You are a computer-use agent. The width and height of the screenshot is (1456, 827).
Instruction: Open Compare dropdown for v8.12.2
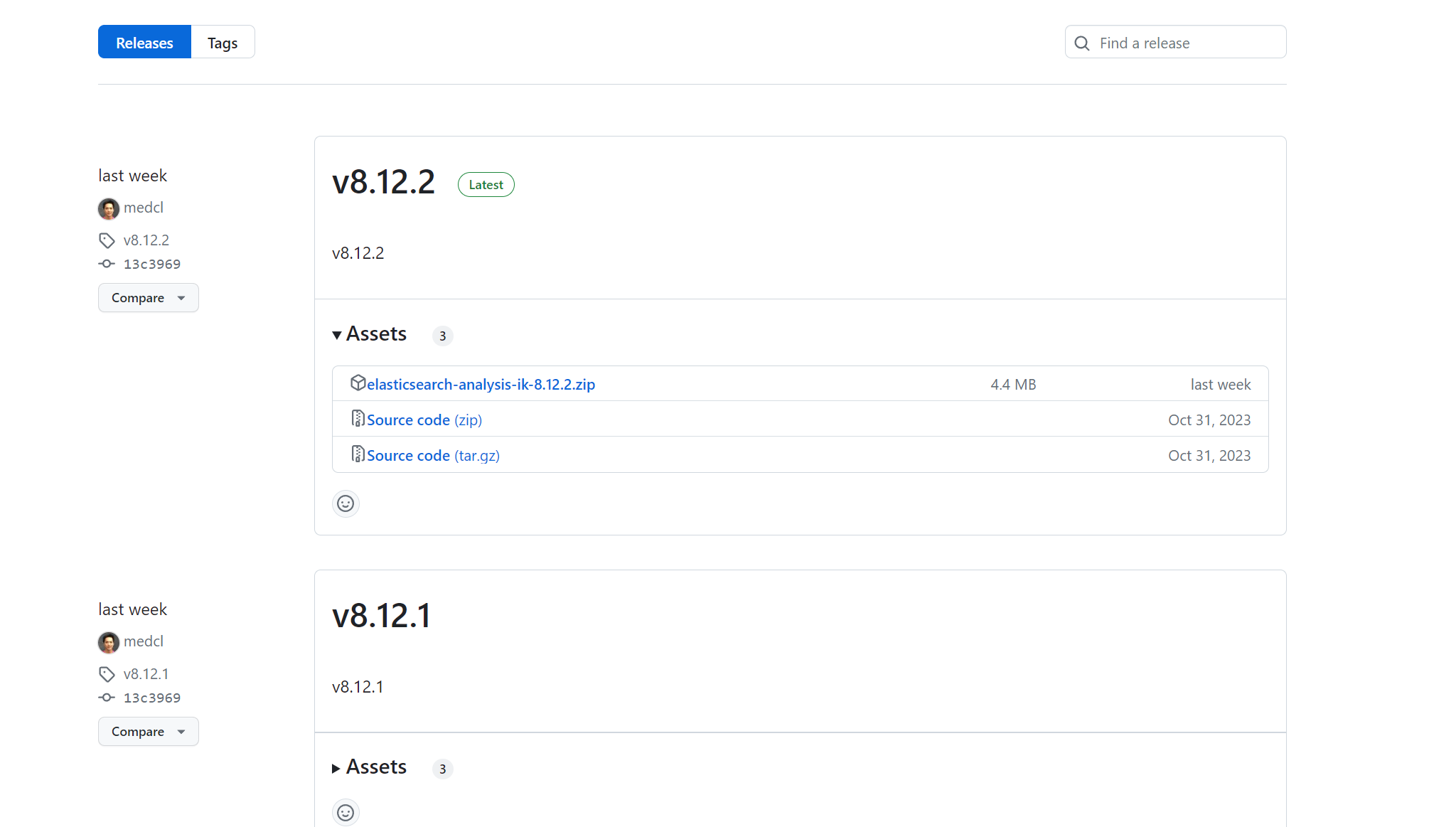(x=148, y=298)
